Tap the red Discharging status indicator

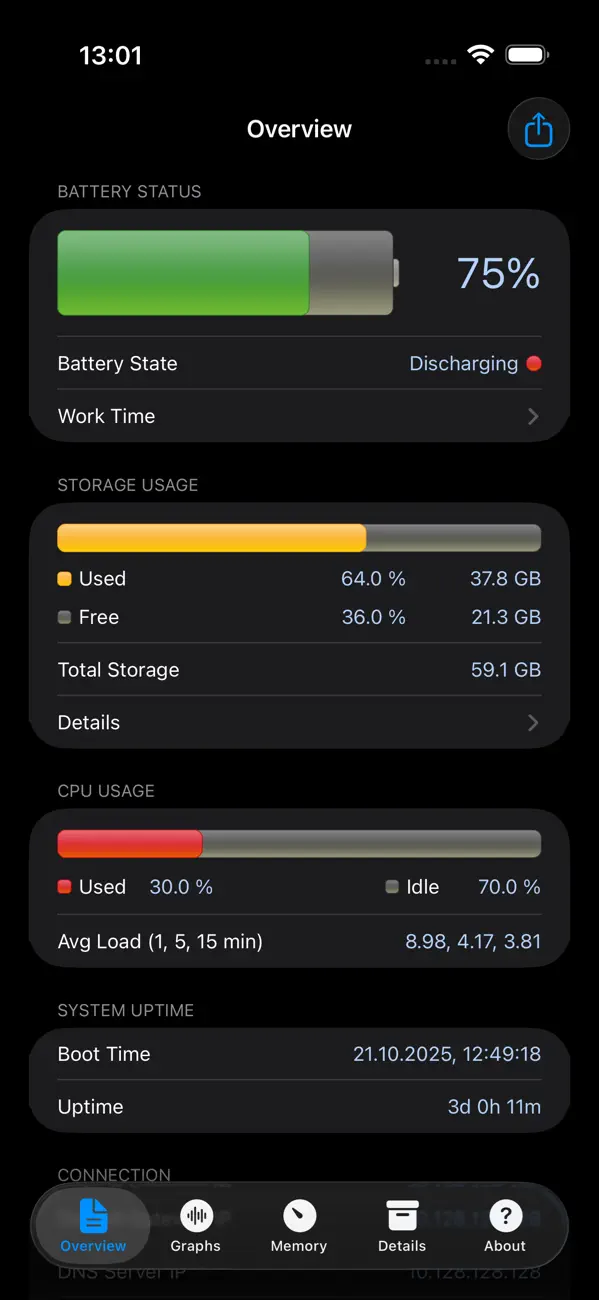click(534, 363)
